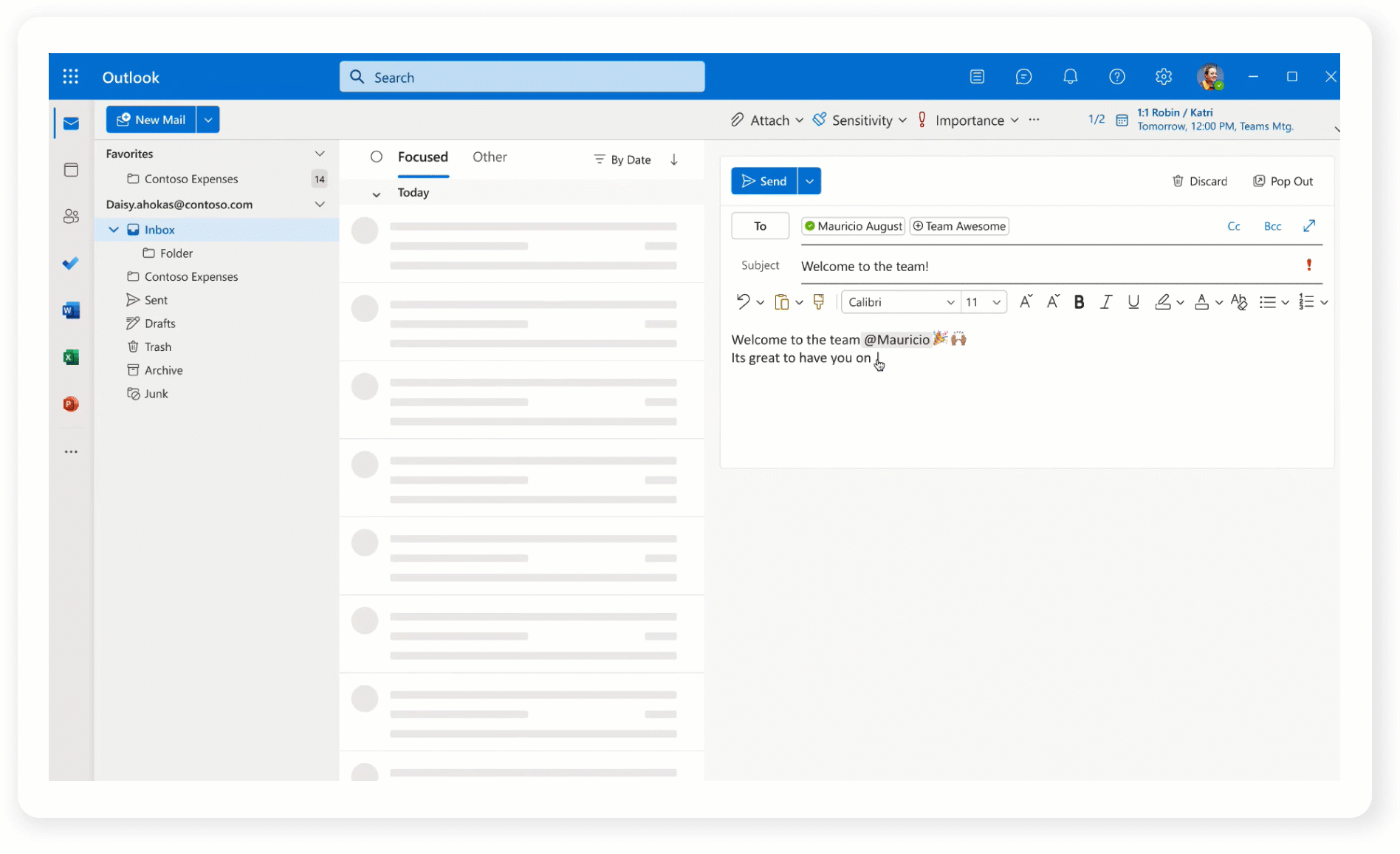1400x854 pixels.
Task: Open the Calibri font name dropdown
Action: click(900, 302)
